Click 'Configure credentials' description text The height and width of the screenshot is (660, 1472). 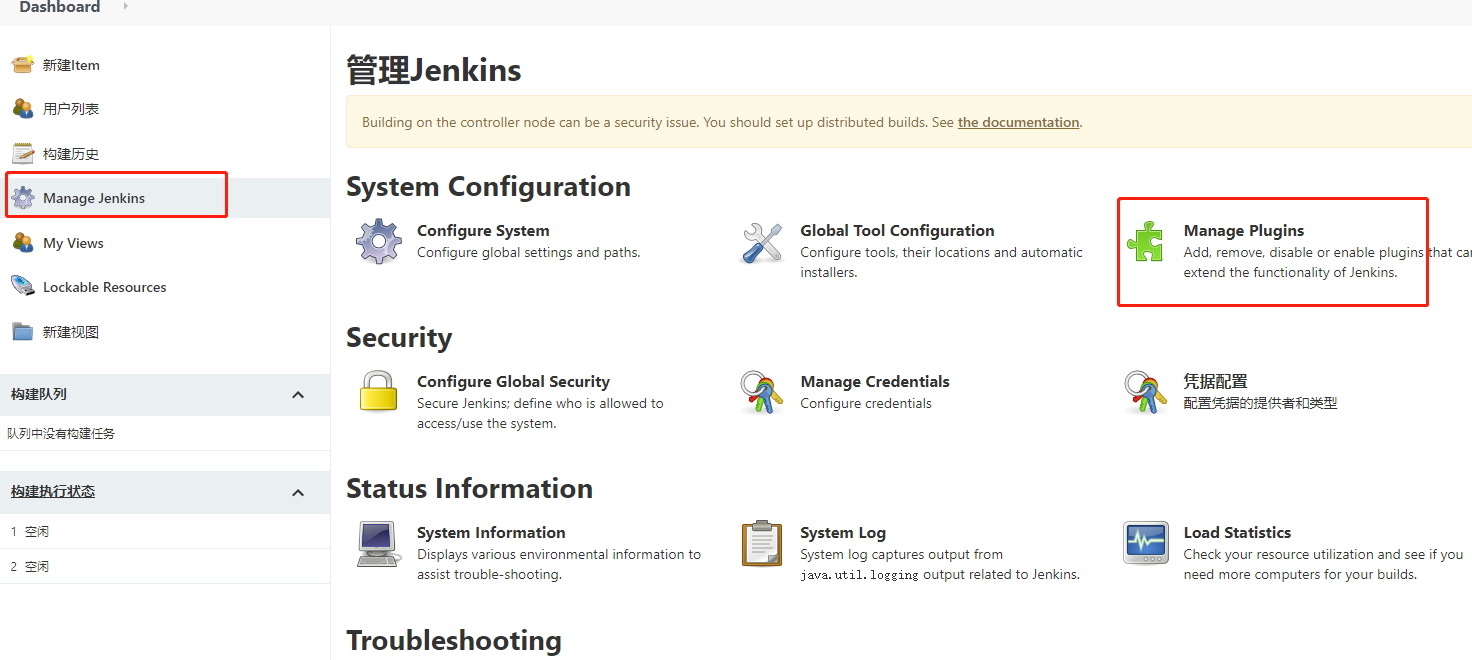coord(866,404)
